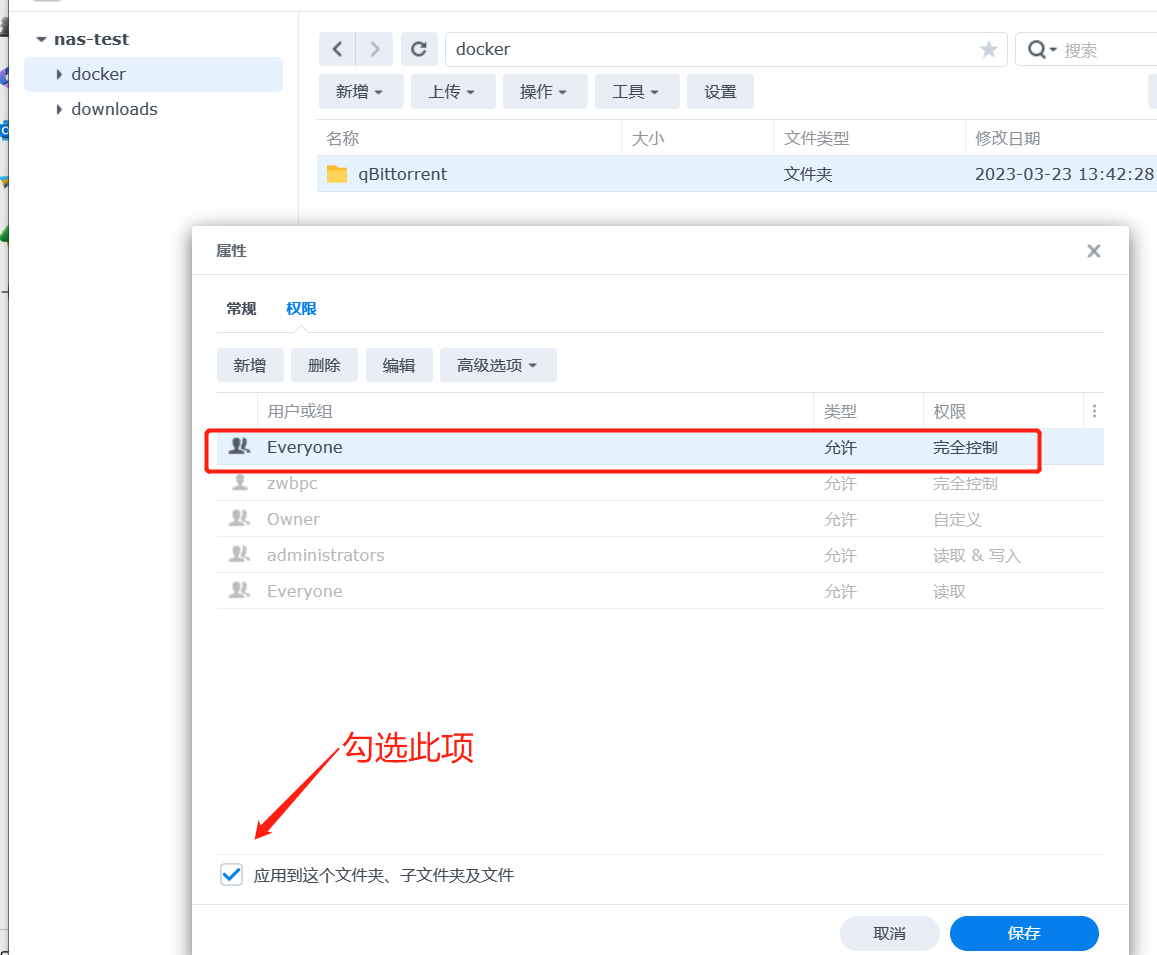
Task: Open the permissions column options menu
Action: pyautogui.click(x=1094, y=411)
